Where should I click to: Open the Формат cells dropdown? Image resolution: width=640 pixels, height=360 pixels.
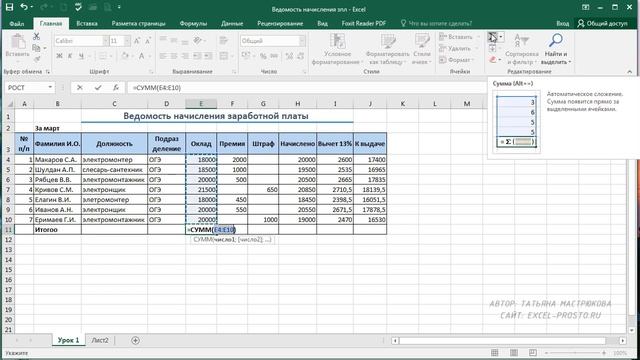pos(457,60)
